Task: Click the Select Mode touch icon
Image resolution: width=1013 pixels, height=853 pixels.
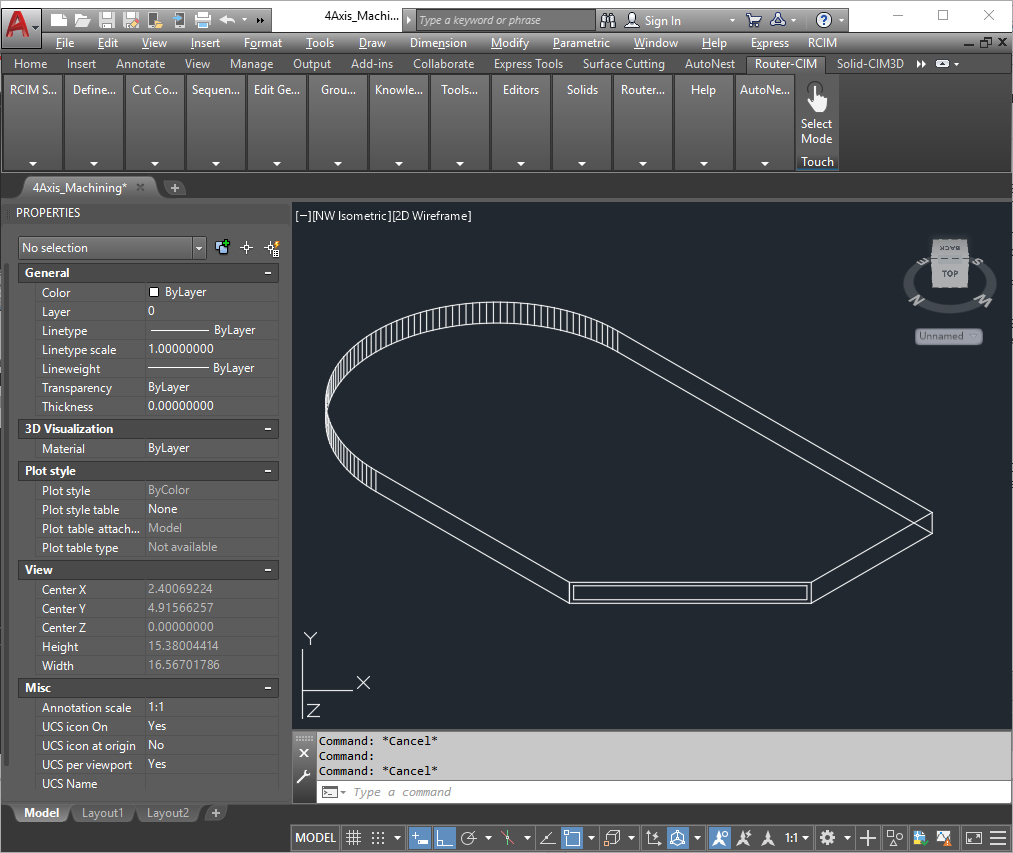Action: click(816, 99)
